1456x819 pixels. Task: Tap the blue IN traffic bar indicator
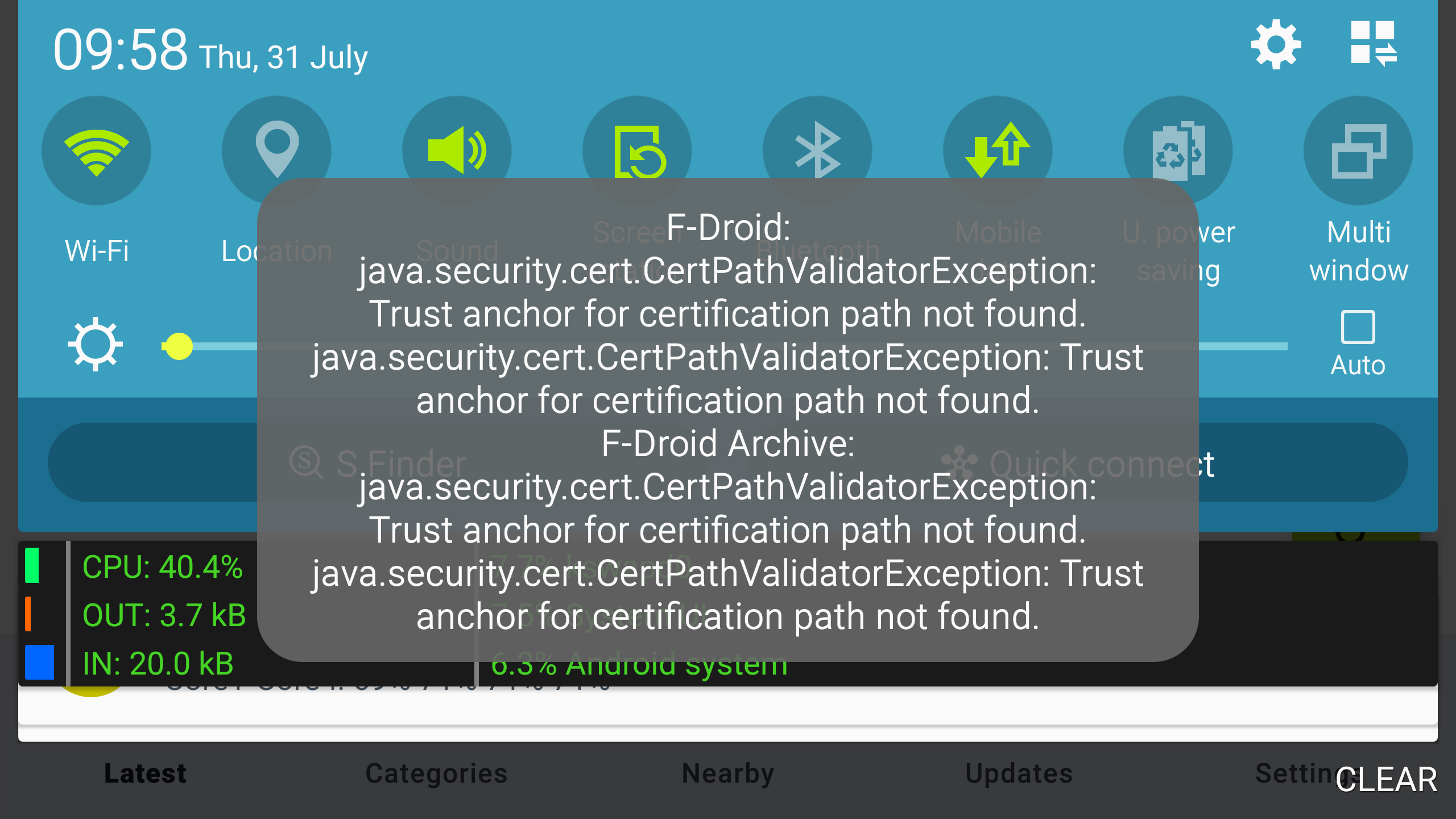(x=40, y=663)
